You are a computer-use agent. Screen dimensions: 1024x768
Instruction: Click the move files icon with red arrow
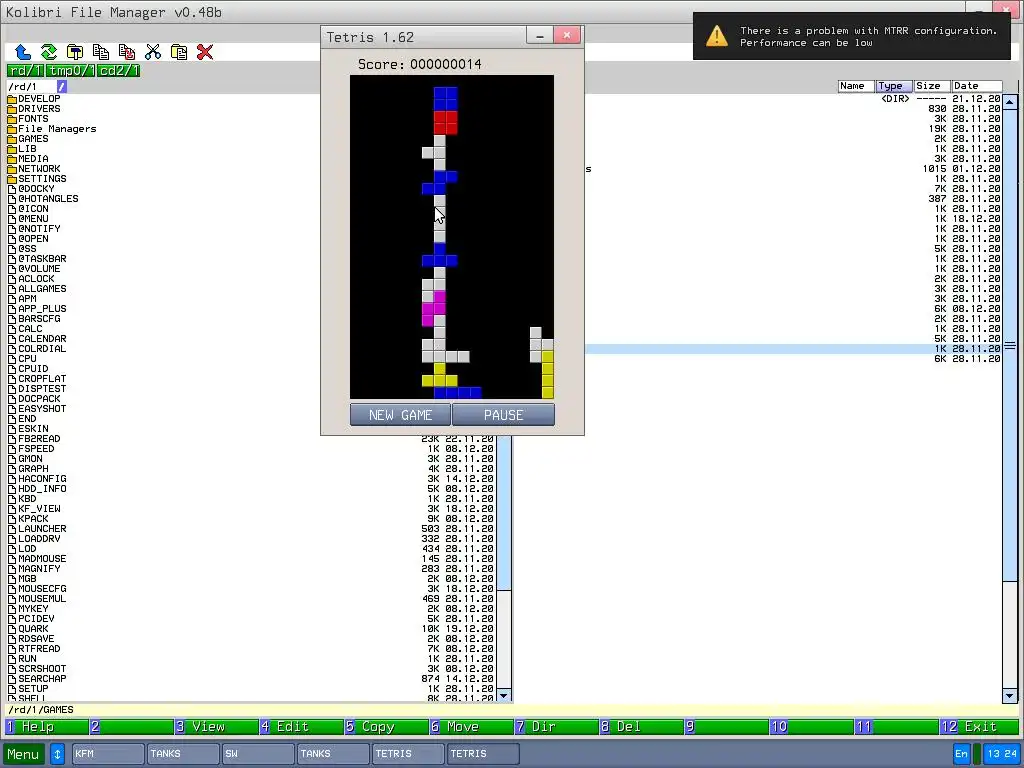(127, 52)
